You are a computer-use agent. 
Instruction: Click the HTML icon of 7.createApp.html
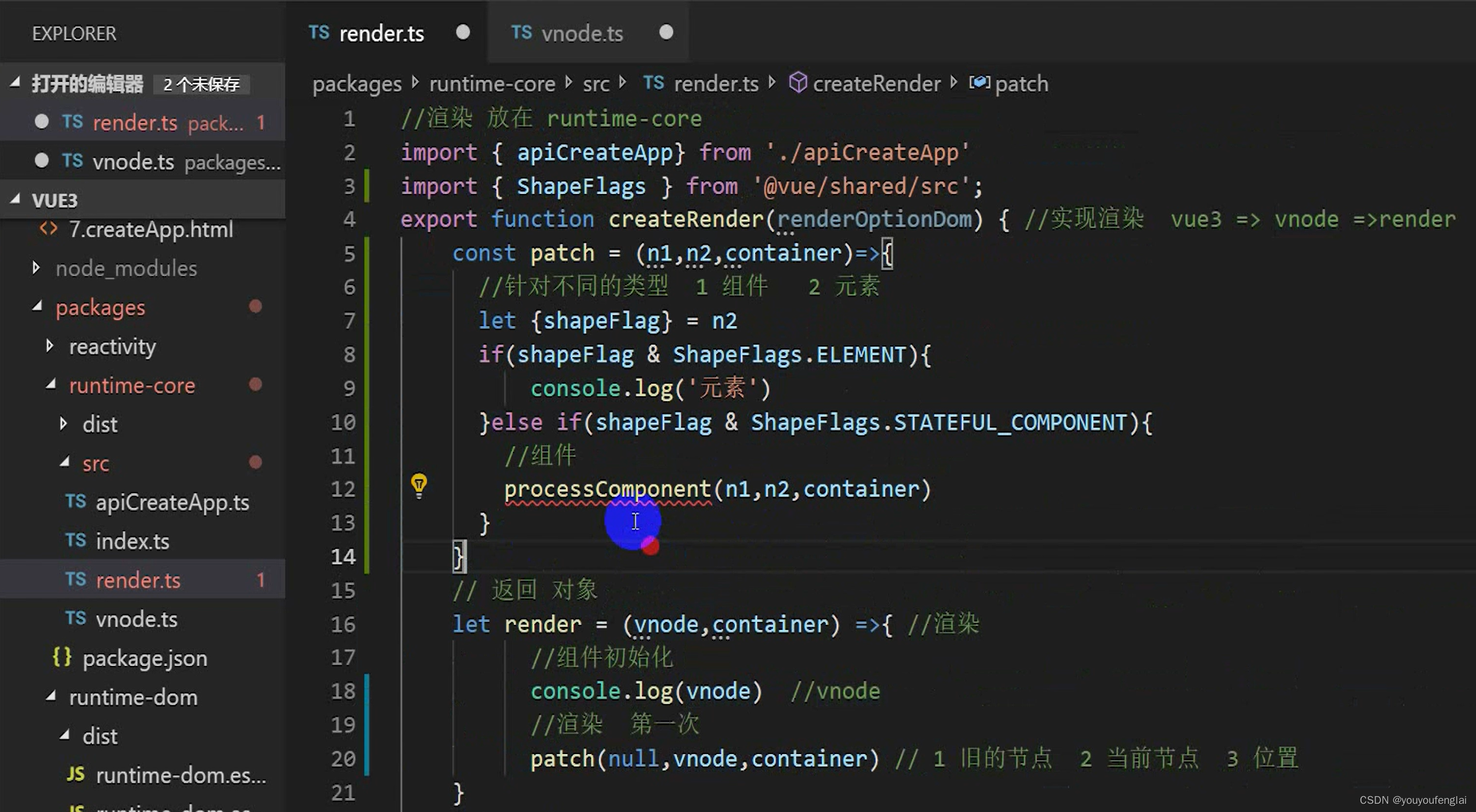tap(48, 229)
